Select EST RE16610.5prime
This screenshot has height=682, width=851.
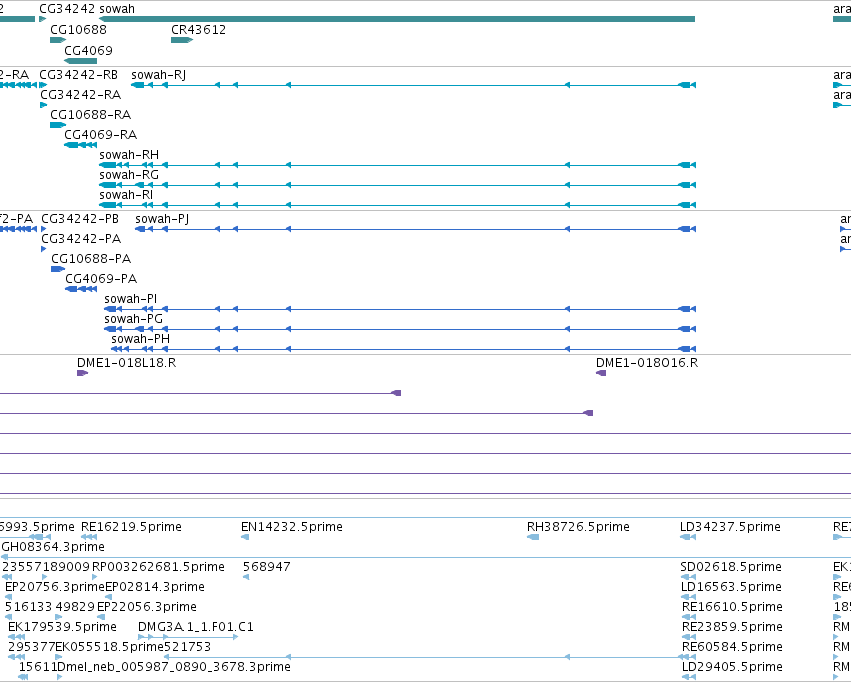pyautogui.click(x=732, y=607)
